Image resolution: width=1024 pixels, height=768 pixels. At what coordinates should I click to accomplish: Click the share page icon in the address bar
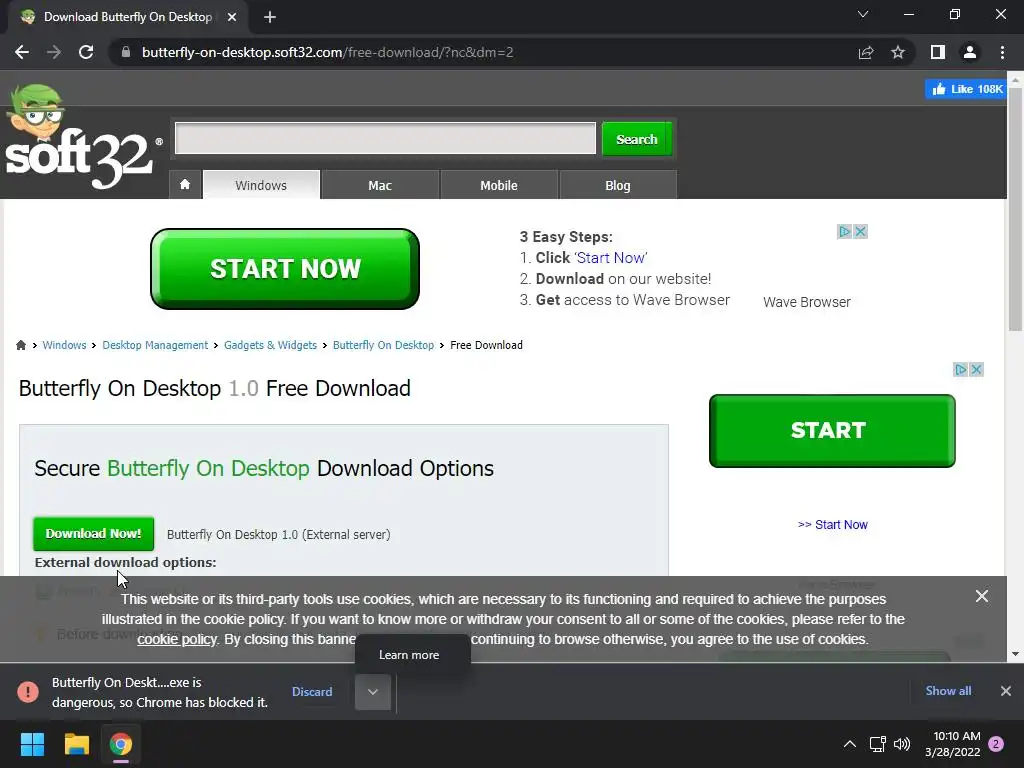(866, 52)
